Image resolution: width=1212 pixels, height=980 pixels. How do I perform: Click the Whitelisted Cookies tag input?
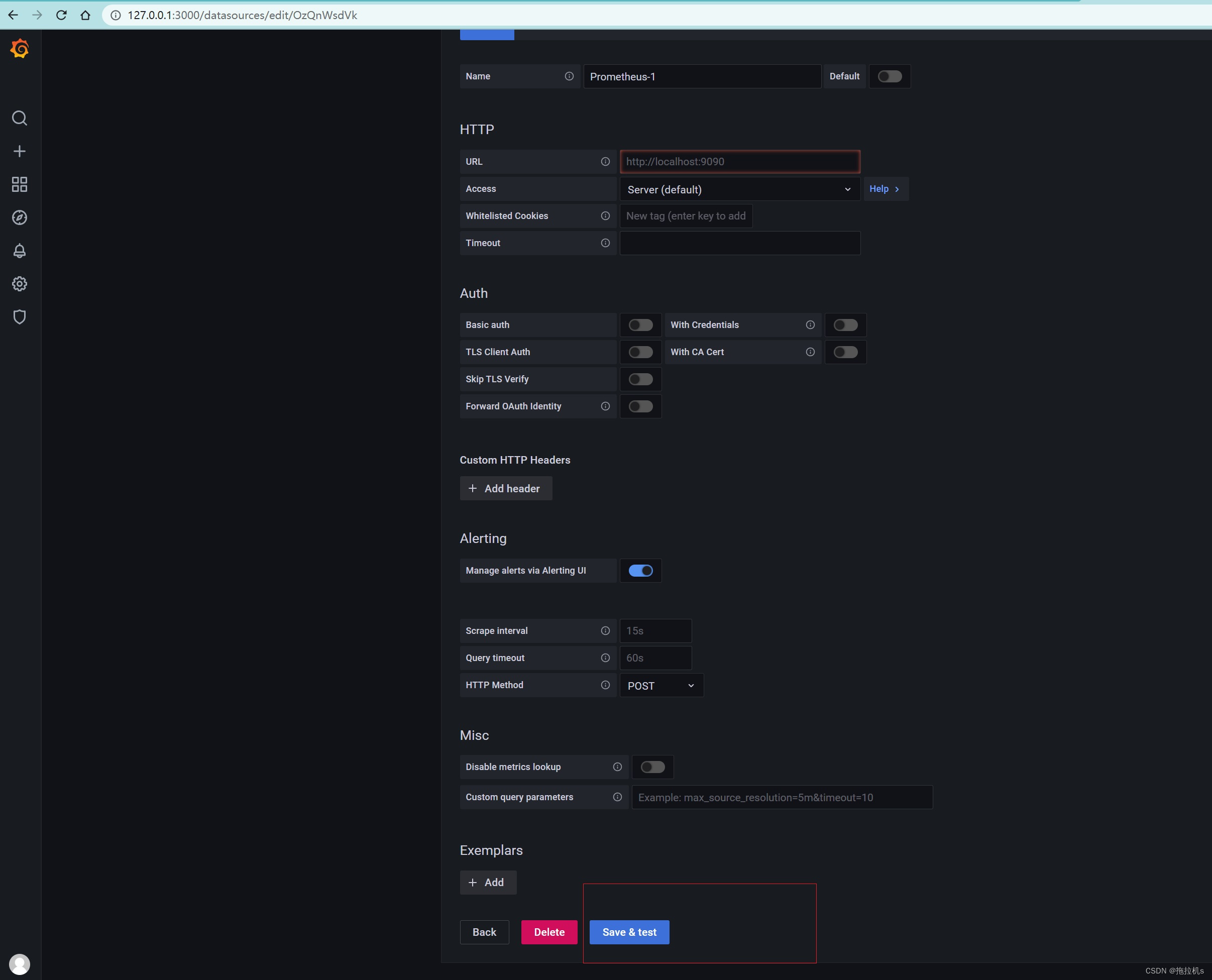[686, 215]
